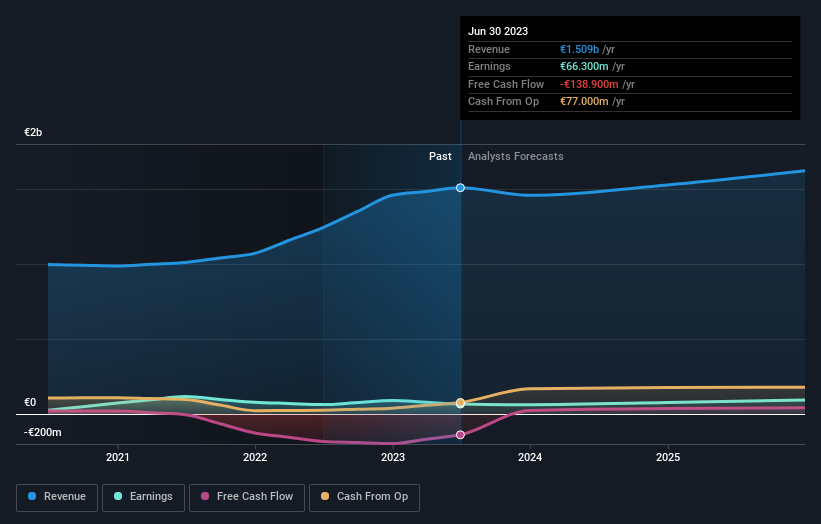This screenshot has height=524, width=821.
Task: Click the Cash From Op label in tooltip
Action: 503,102
